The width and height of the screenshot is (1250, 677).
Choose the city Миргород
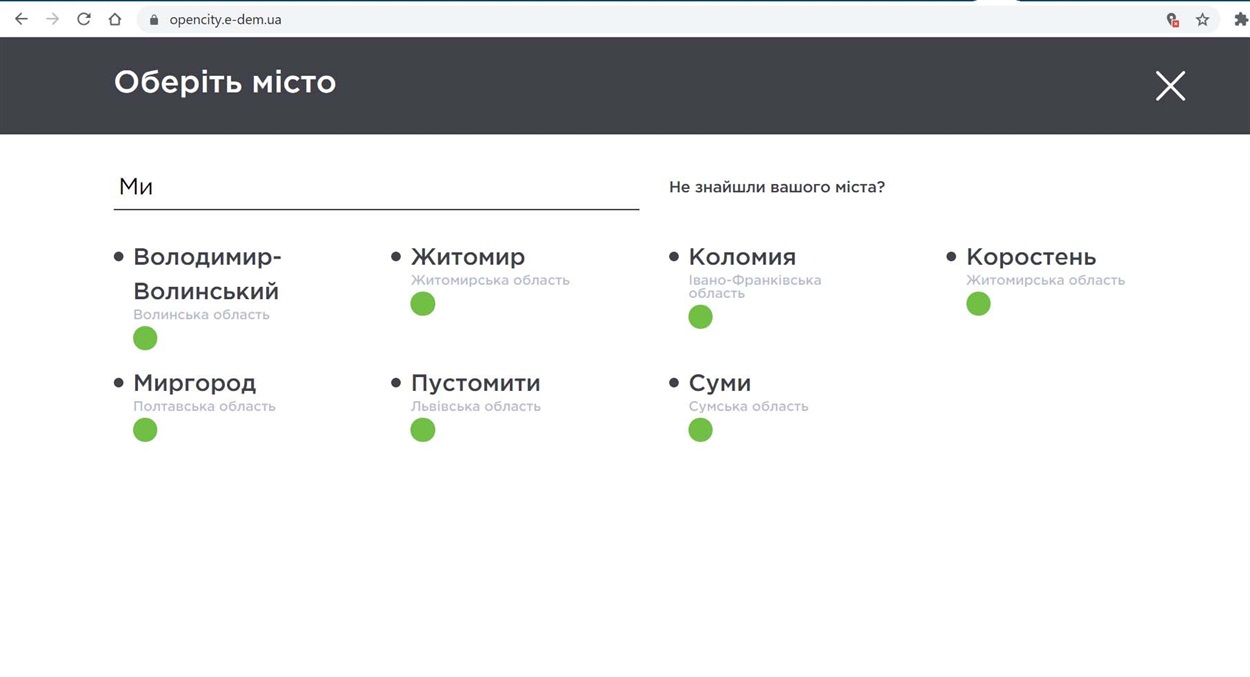[x=195, y=383]
